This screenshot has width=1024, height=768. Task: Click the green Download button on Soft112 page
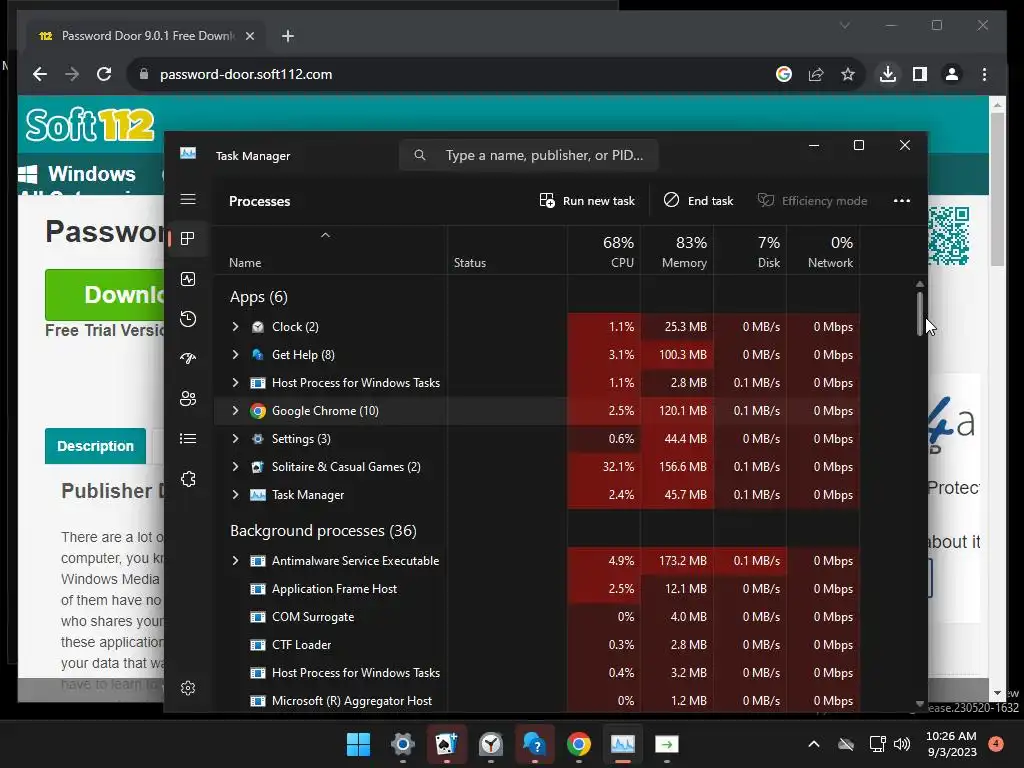click(104, 295)
